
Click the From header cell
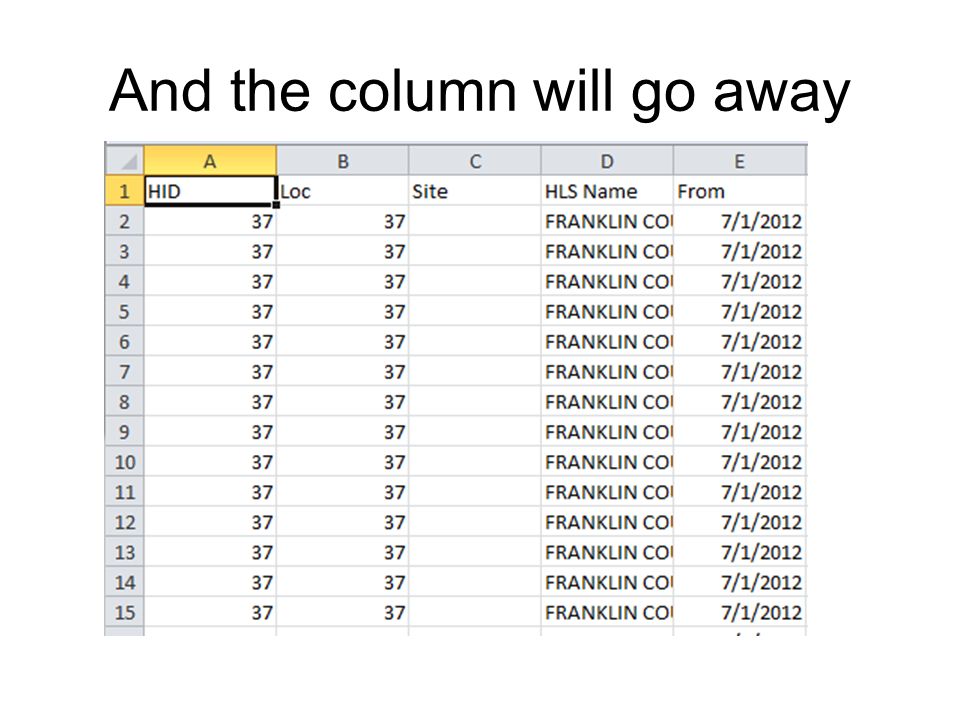(x=740, y=191)
